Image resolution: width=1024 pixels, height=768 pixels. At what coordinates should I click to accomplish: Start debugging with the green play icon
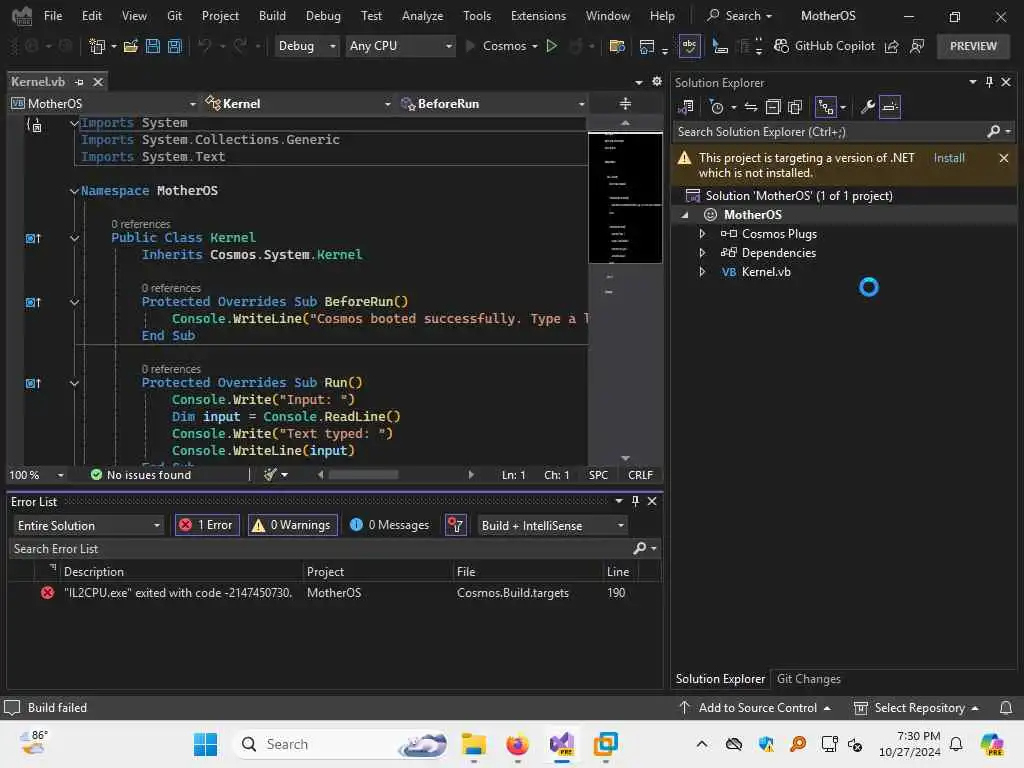551,46
